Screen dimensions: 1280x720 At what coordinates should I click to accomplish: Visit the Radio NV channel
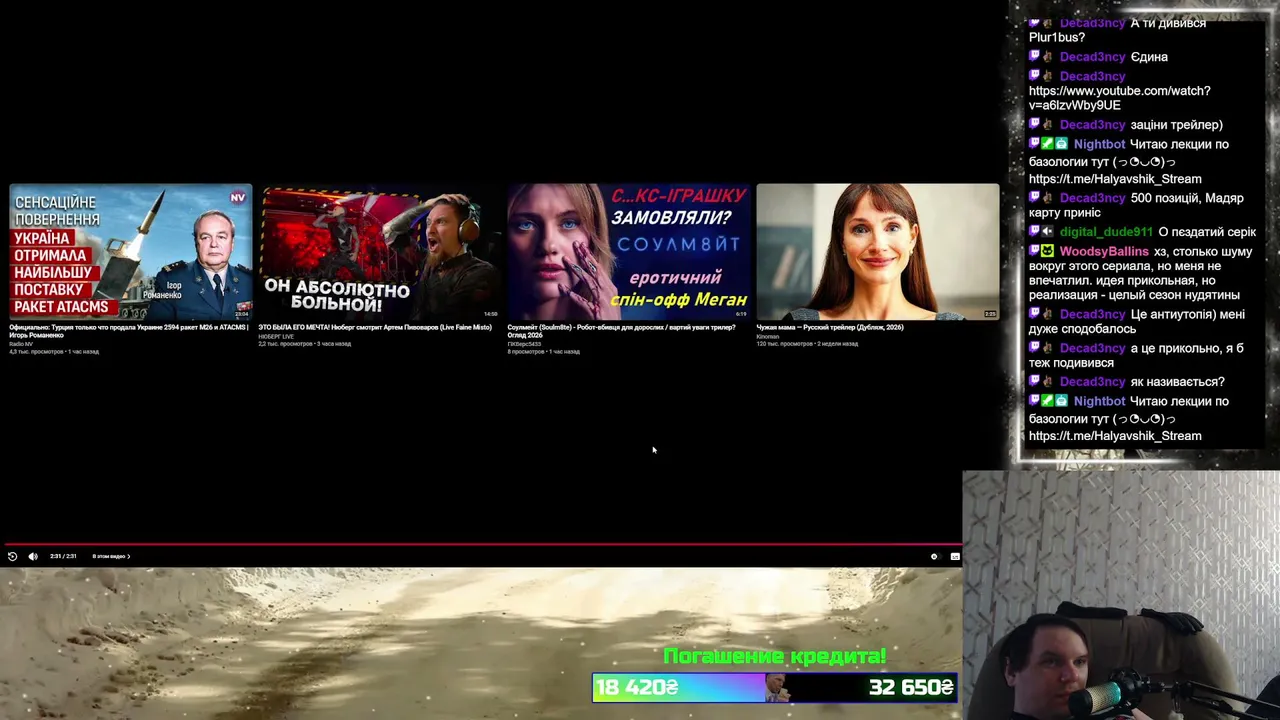(21, 344)
